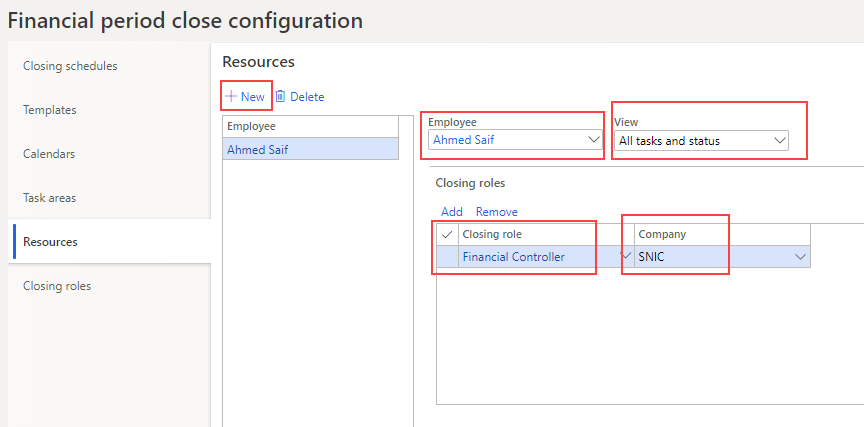Open the View dropdown for tasks and status
This screenshot has height=427, width=864.
pos(779,141)
